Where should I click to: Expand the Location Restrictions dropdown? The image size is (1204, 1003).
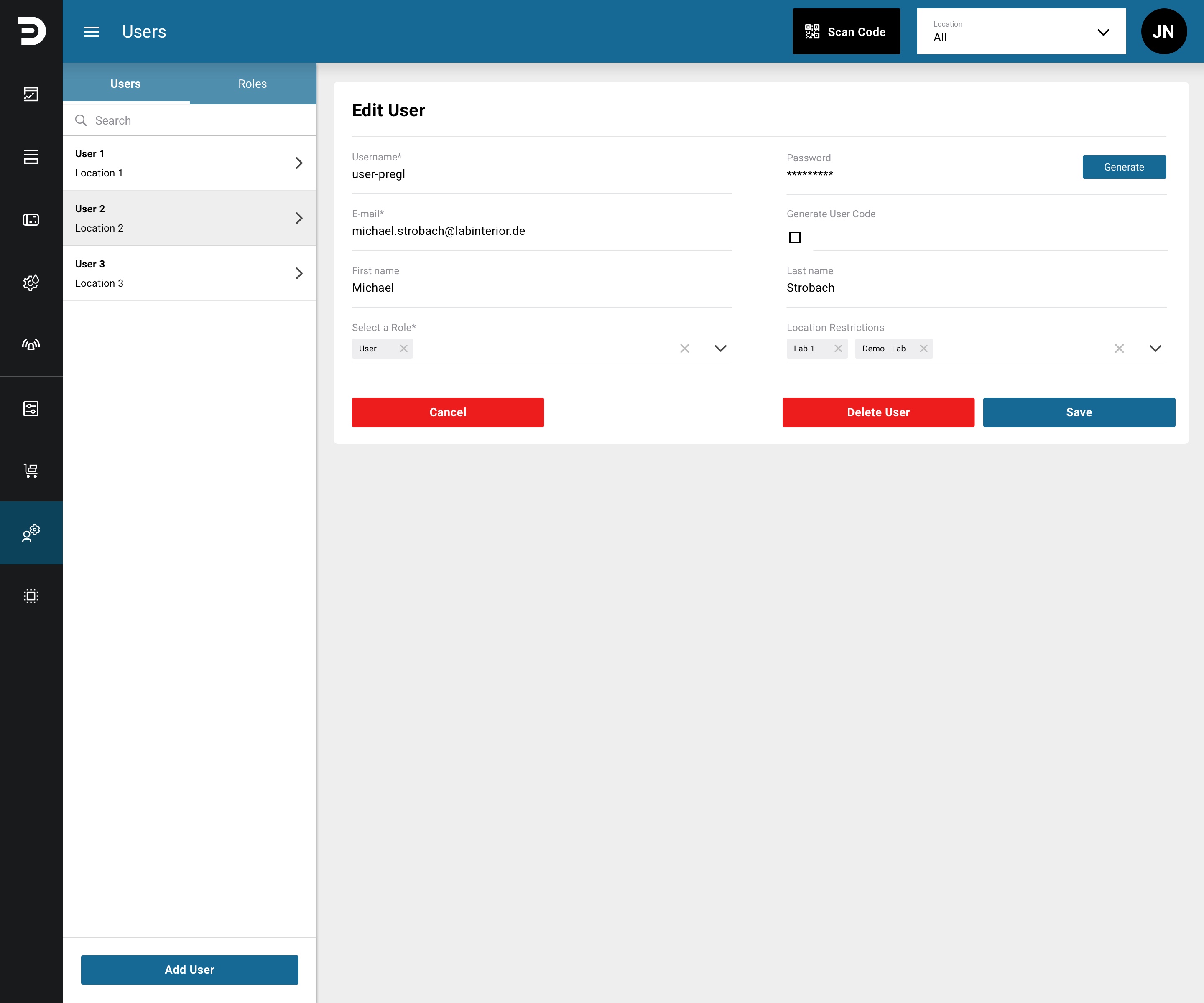[x=1155, y=349]
